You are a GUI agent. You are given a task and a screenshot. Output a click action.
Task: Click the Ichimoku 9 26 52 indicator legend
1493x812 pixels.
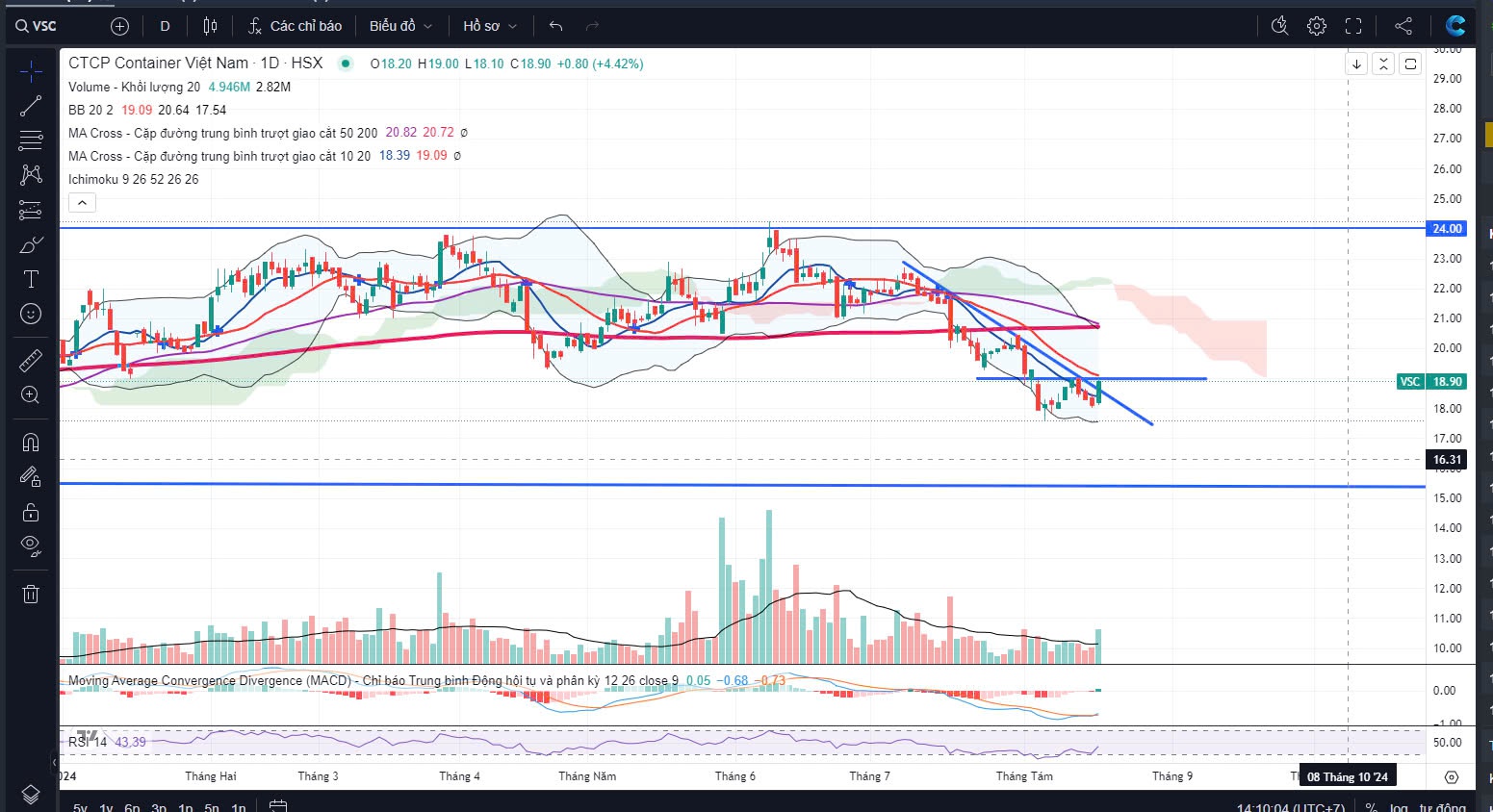tap(134, 179)
